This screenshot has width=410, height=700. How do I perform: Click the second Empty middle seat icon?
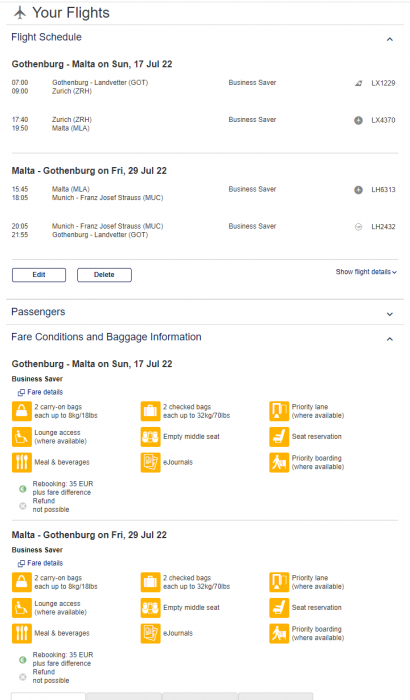click(151, 608)
